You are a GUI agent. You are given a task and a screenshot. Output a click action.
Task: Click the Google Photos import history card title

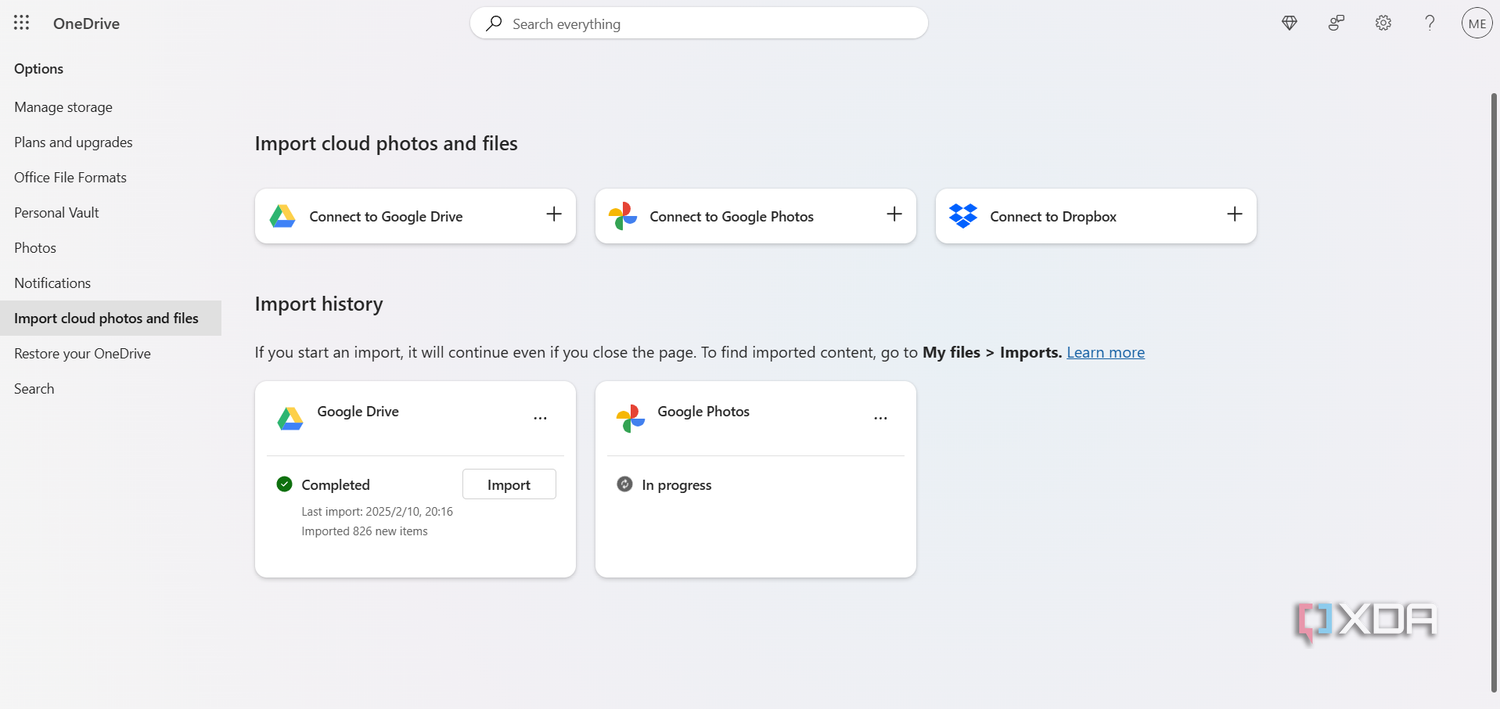click(x=703, y=411)
